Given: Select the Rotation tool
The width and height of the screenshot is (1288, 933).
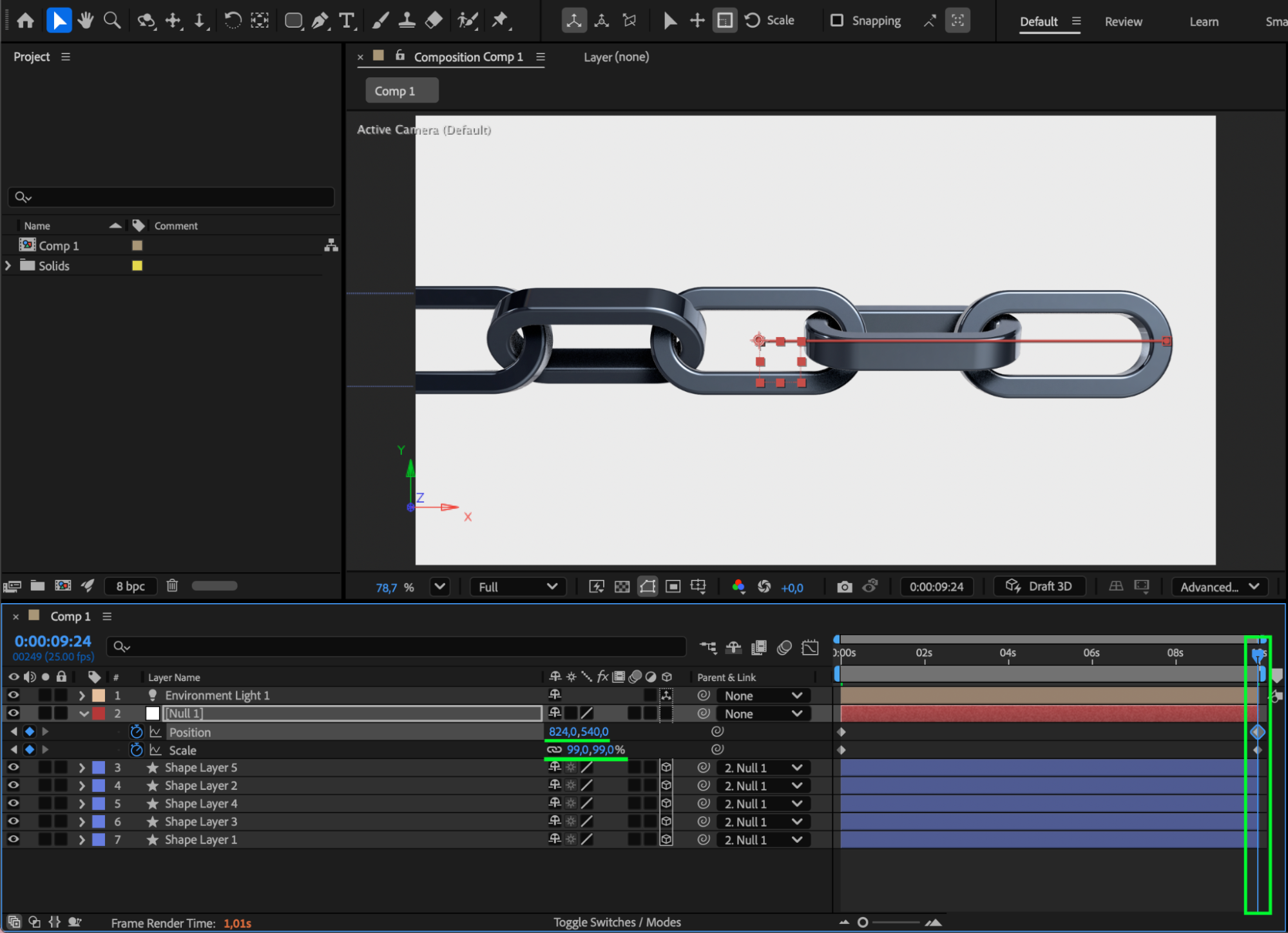Looking at the screenshot, I should [x=233, y=21].
